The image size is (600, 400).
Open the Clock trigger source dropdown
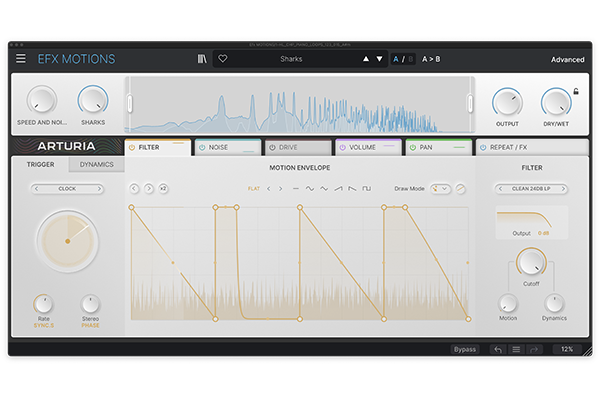(x=67, y=188)
